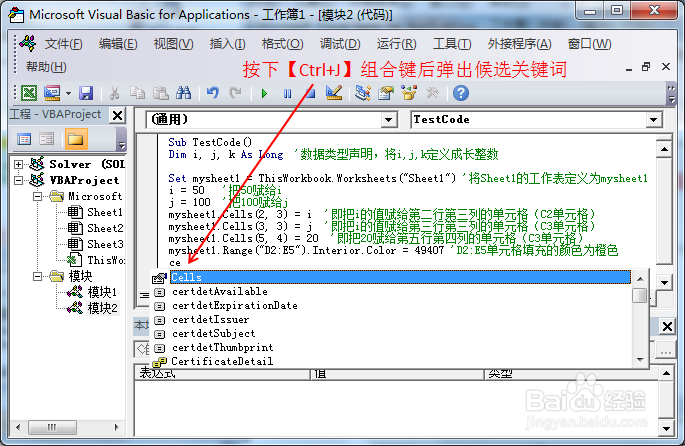Open the Project Explorer toolbar icon
The height and width of the screenshot is (446, 685).
click(x=363, y=93)
